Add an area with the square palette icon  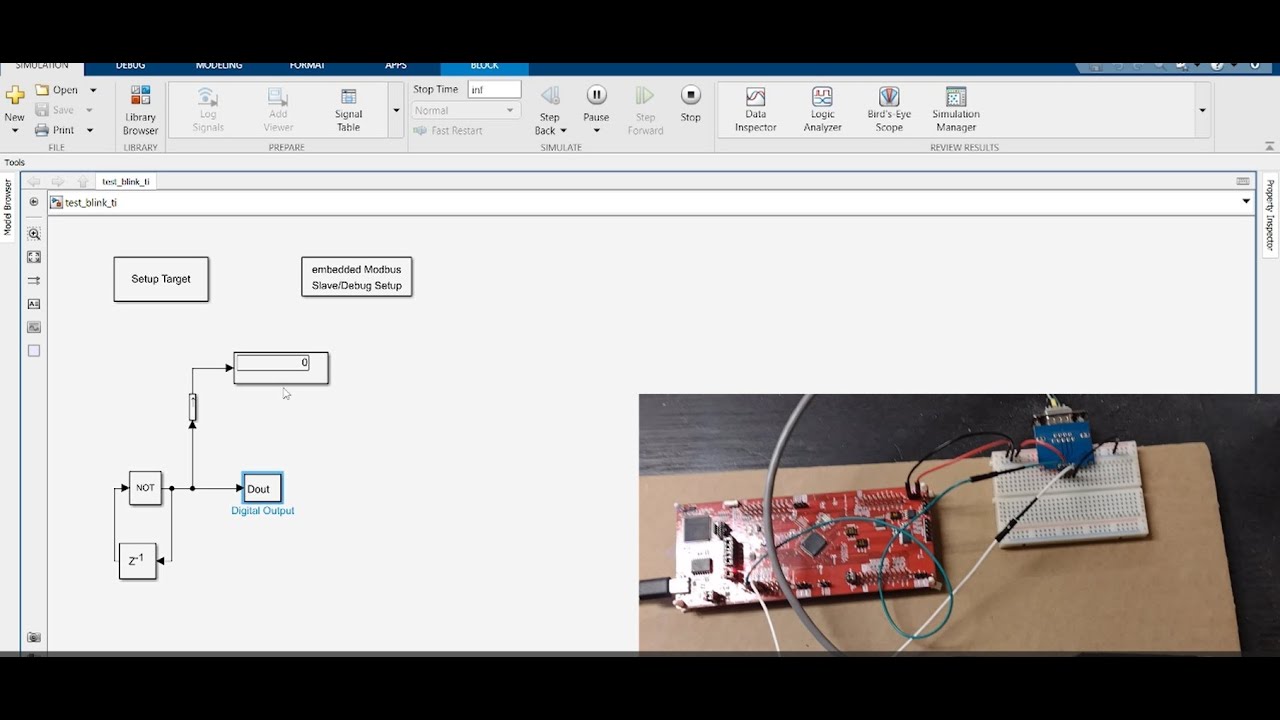(x=34, y=351)
